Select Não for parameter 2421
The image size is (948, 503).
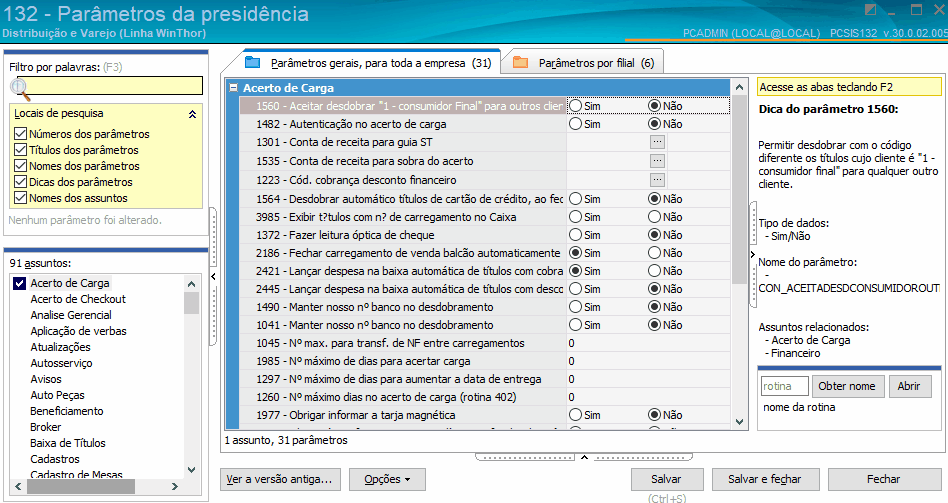(654, 271)
